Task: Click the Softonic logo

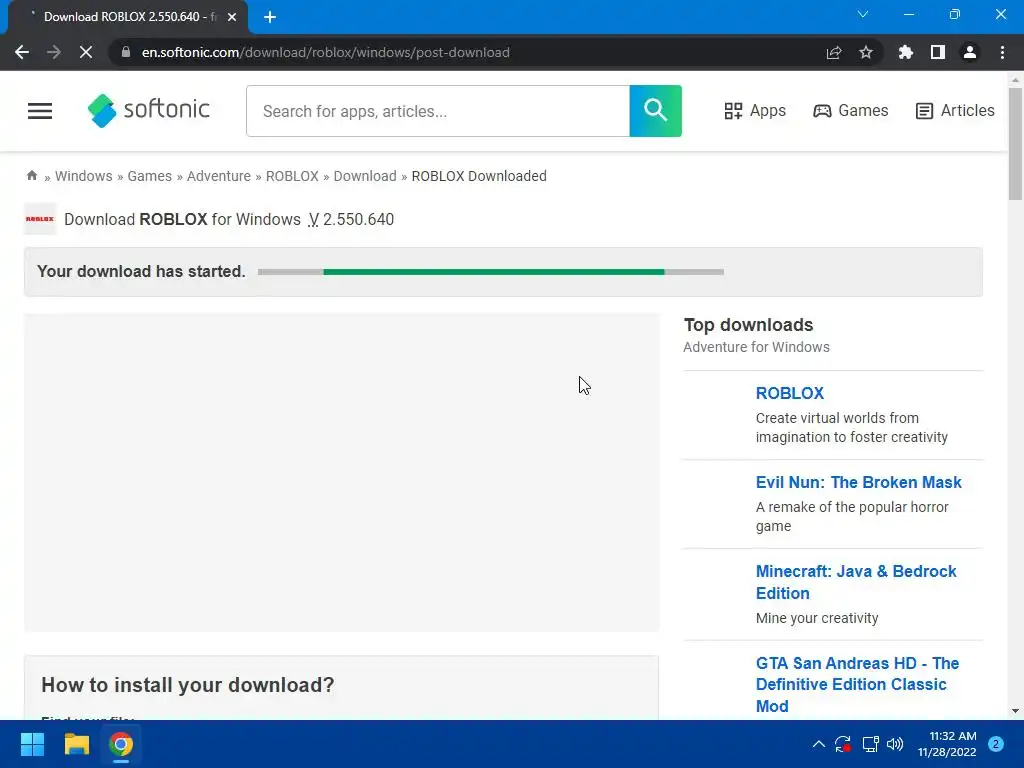Action: click(149, 110)
